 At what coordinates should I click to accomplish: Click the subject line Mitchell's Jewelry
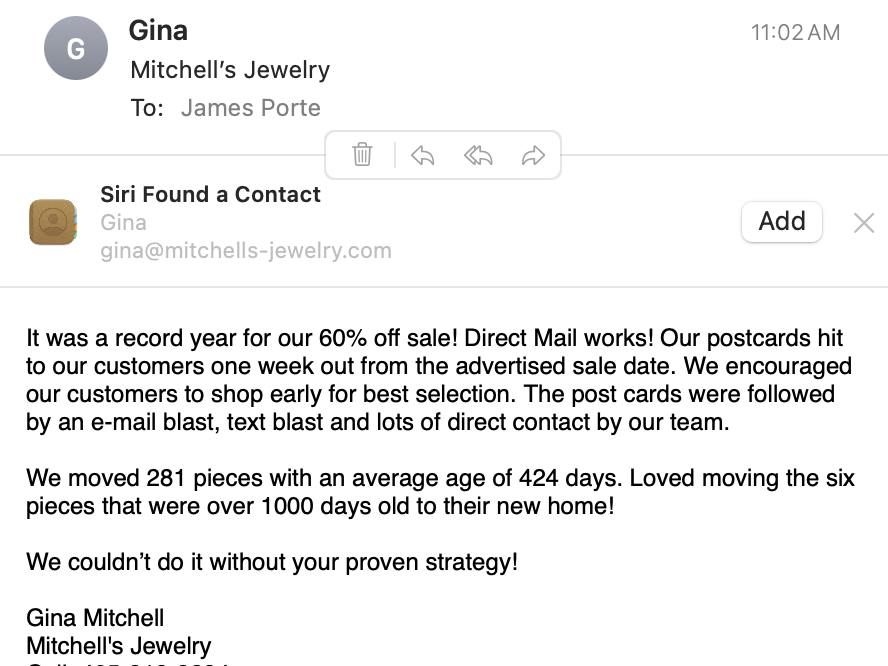pyautogui.click(x=230, y=70)
